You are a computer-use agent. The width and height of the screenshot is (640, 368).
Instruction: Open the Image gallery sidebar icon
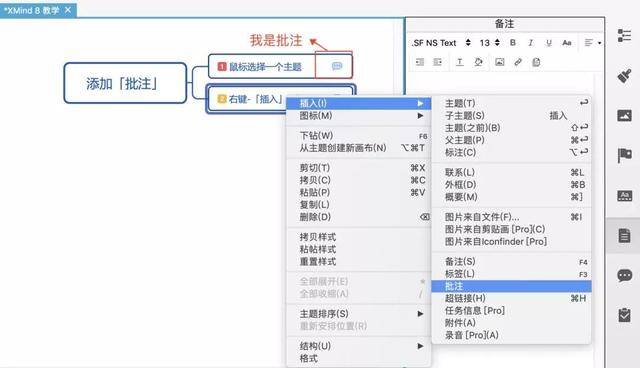pyautogui.click(x=624, y=116)
